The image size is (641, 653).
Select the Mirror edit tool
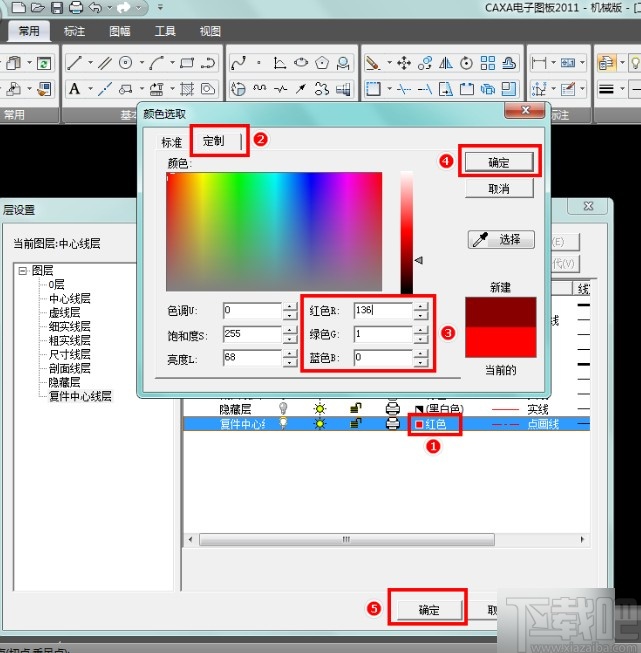[446, 63]
